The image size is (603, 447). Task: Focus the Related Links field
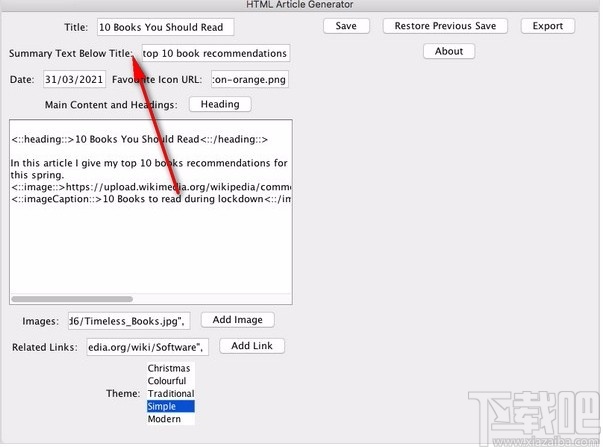[147, 347]
